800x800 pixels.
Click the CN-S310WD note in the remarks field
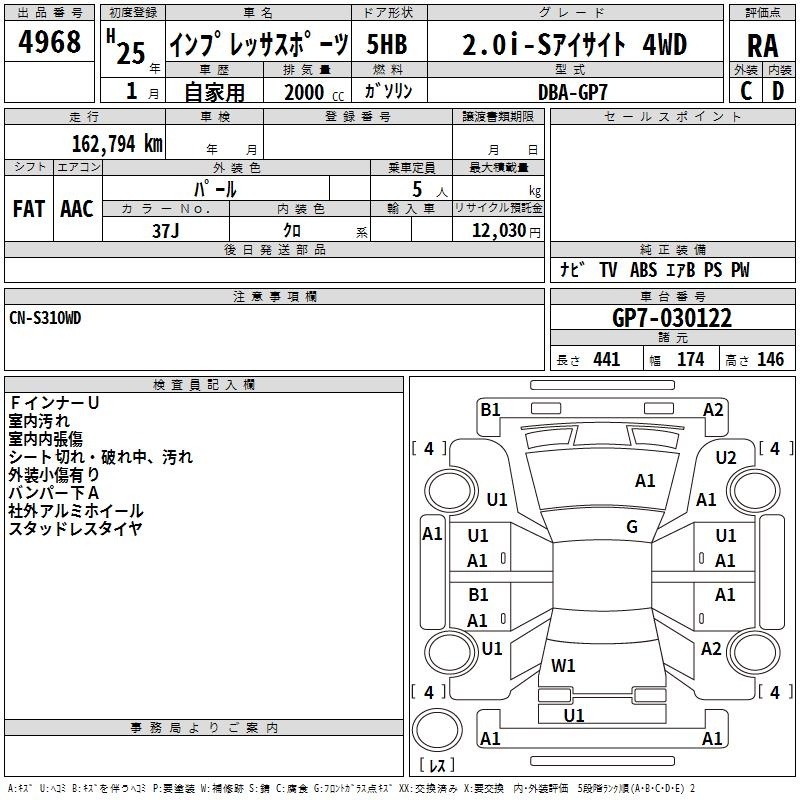[45, 318]
